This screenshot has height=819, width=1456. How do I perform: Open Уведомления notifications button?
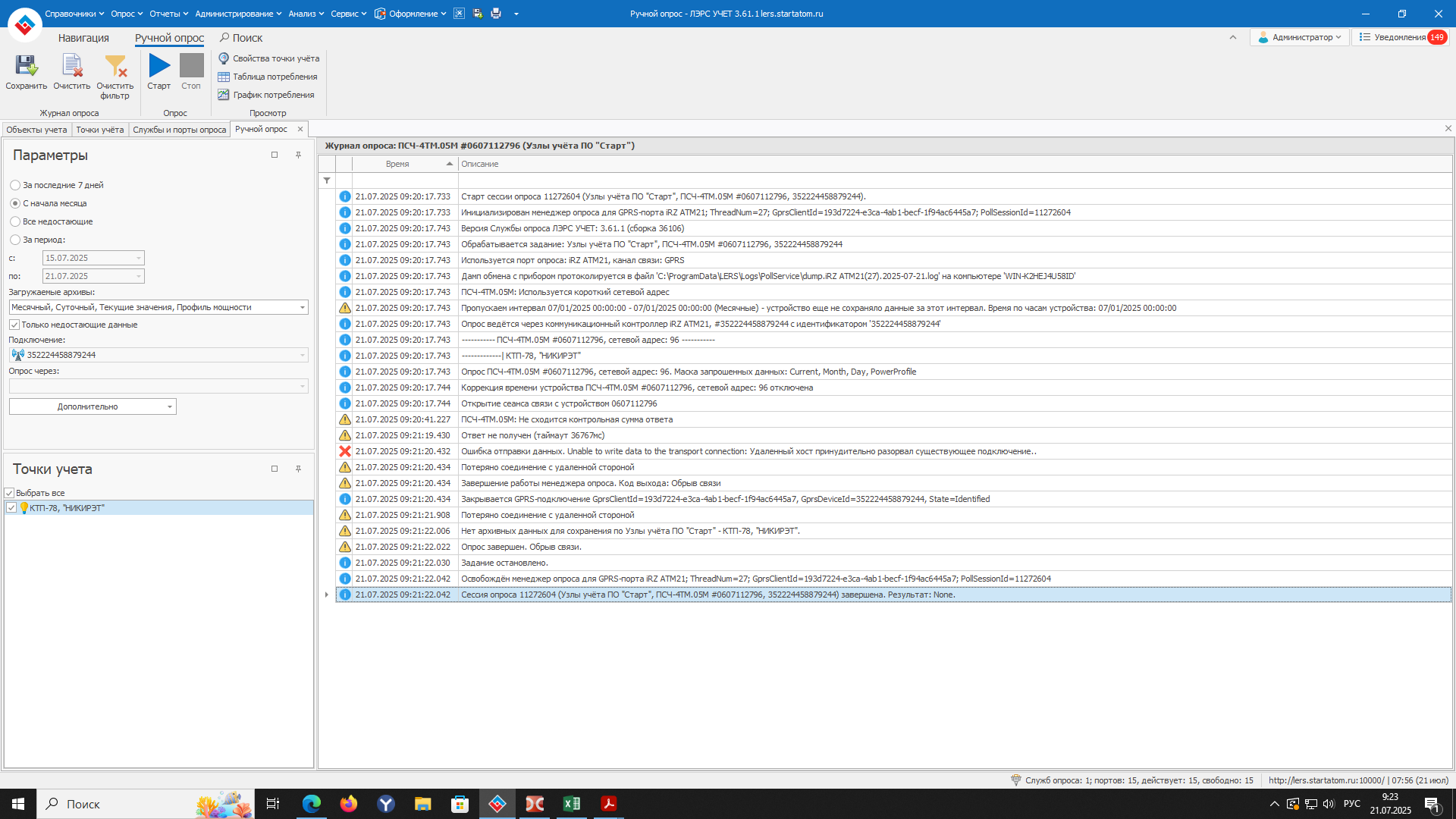1401,37
